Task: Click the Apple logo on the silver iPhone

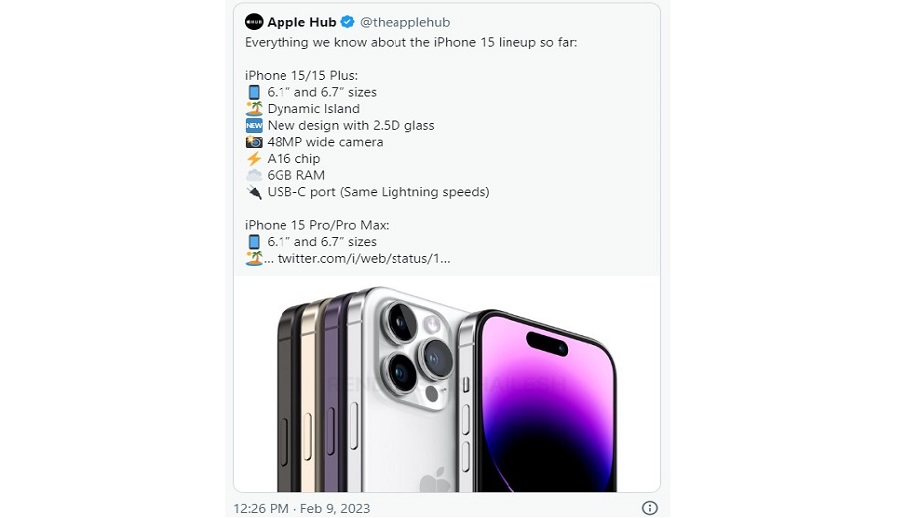Action: tap(436, 480)
